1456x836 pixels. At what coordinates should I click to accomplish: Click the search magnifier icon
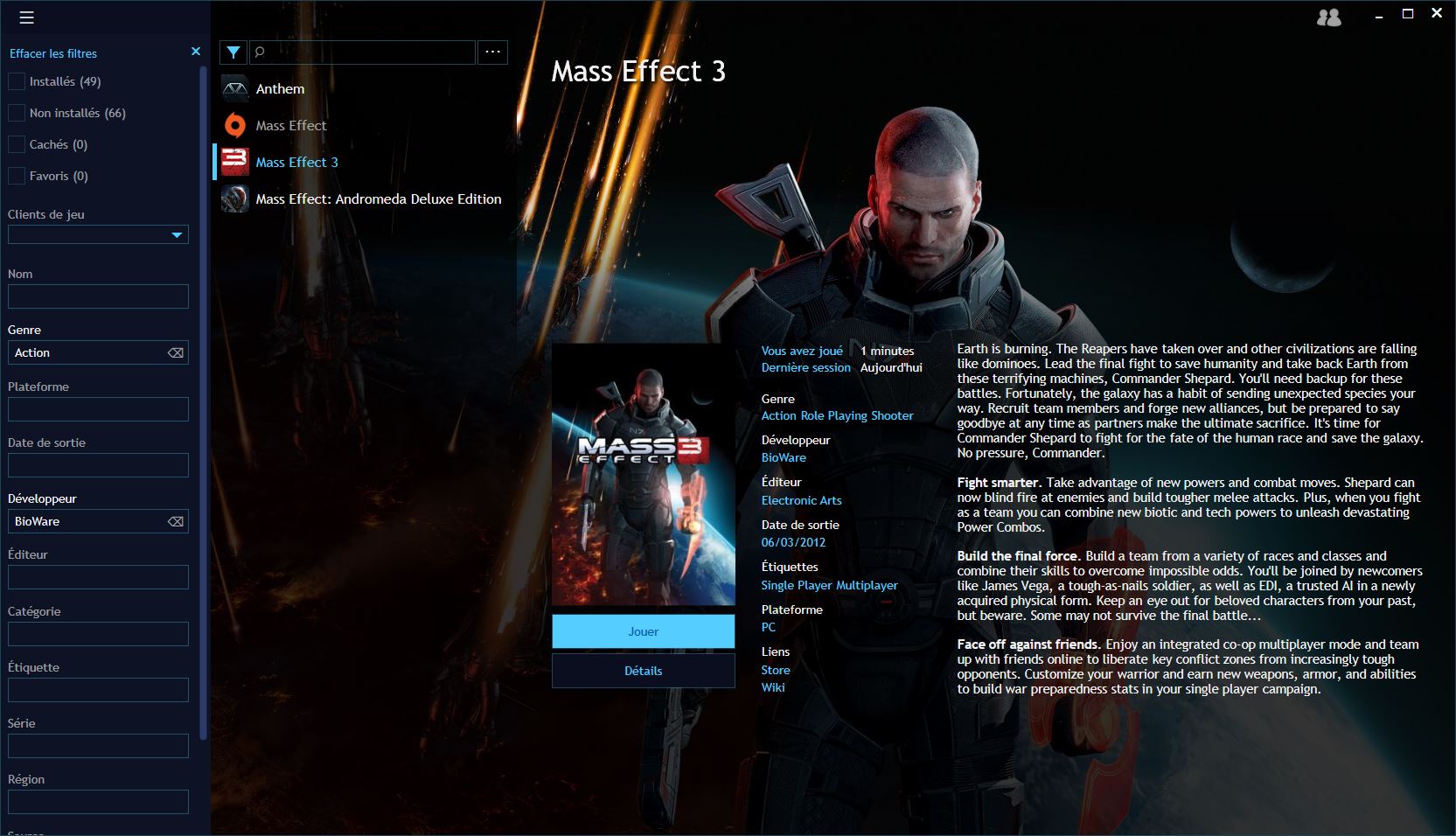(260, 52)
